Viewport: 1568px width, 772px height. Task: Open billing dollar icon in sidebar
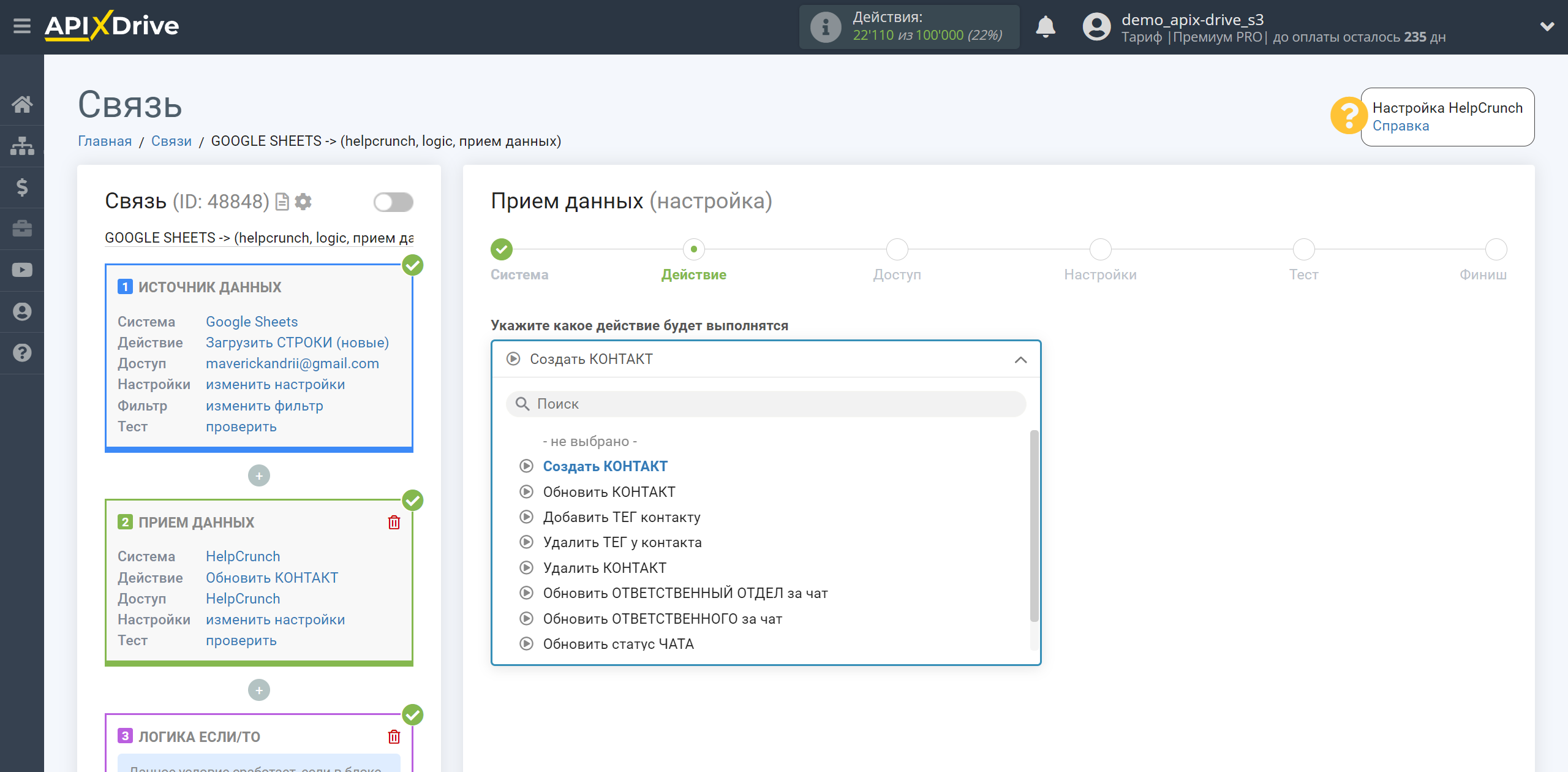(22, 187)
